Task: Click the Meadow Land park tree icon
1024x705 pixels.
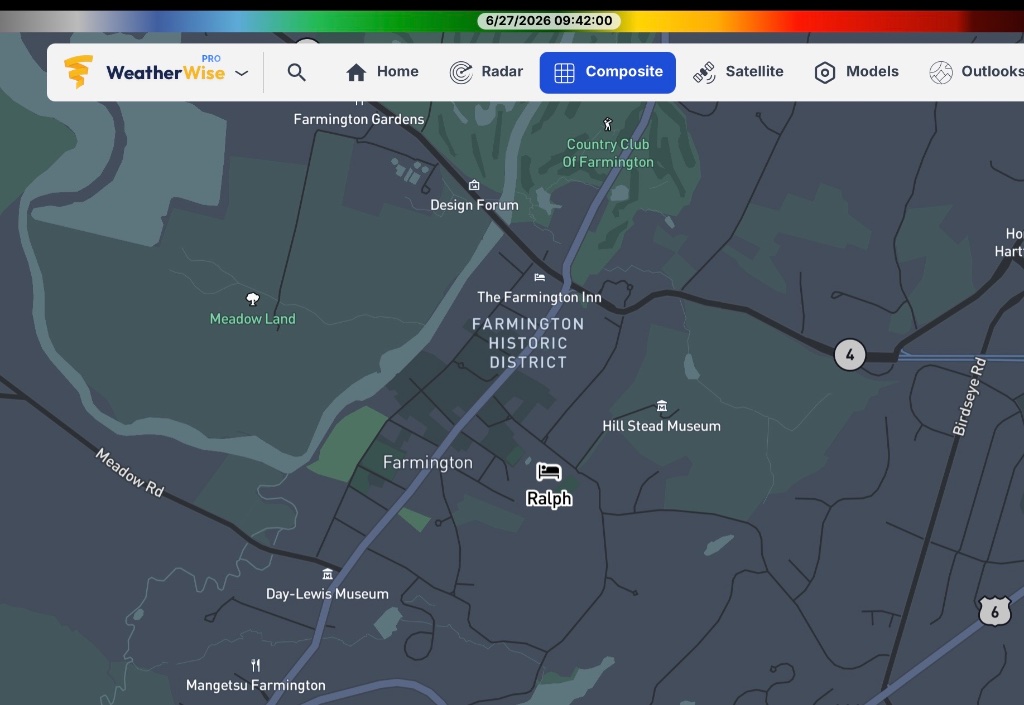Action: [x=253, y=299]
